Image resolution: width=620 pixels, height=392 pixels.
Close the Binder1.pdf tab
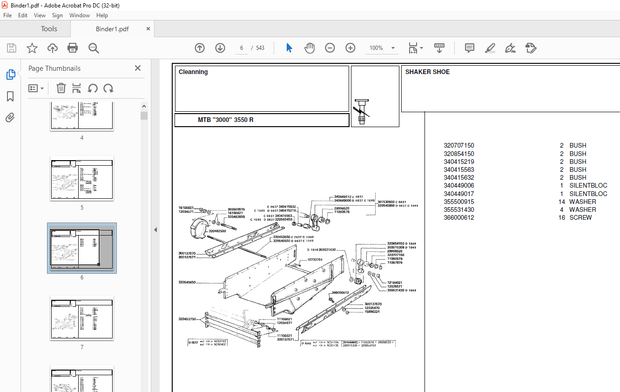(148, 29)
